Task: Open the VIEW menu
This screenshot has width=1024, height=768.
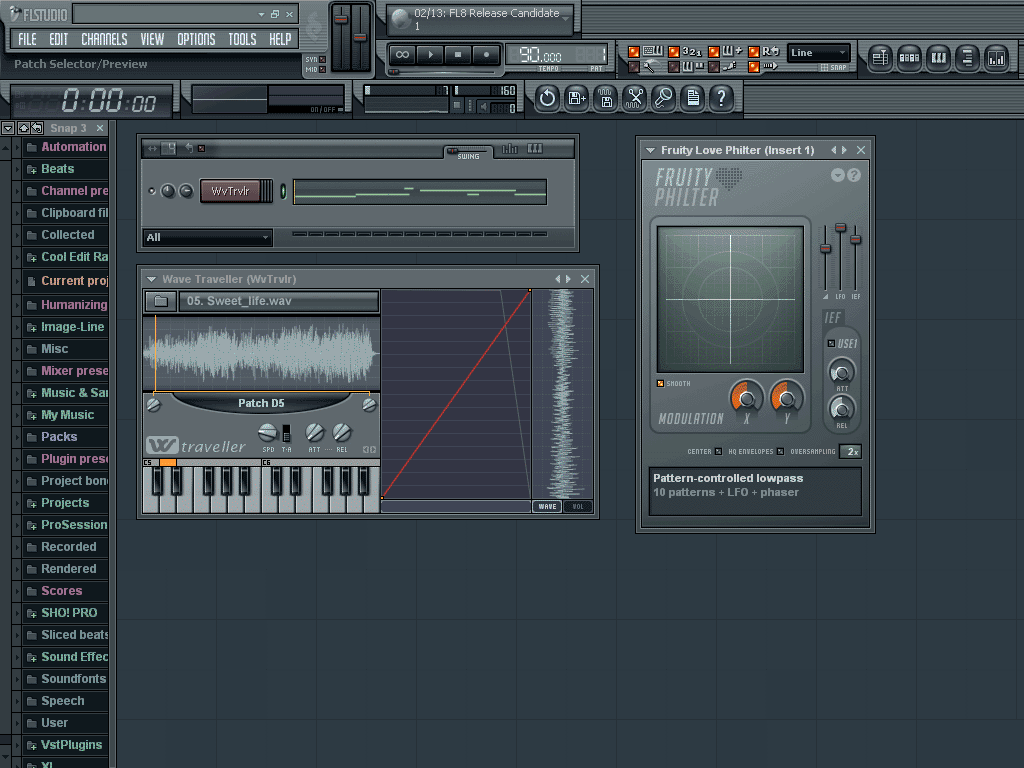Action: point(152,39)
